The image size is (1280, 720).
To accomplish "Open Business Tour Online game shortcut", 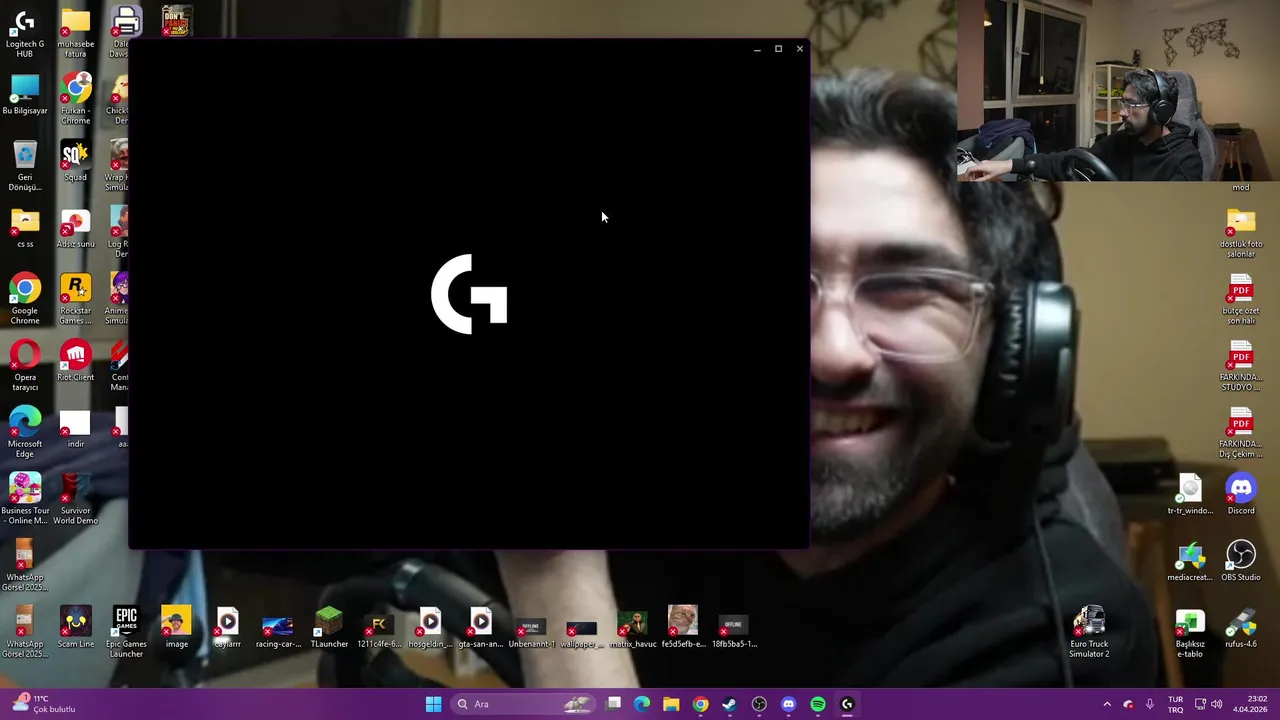I will tap(25, 498).
